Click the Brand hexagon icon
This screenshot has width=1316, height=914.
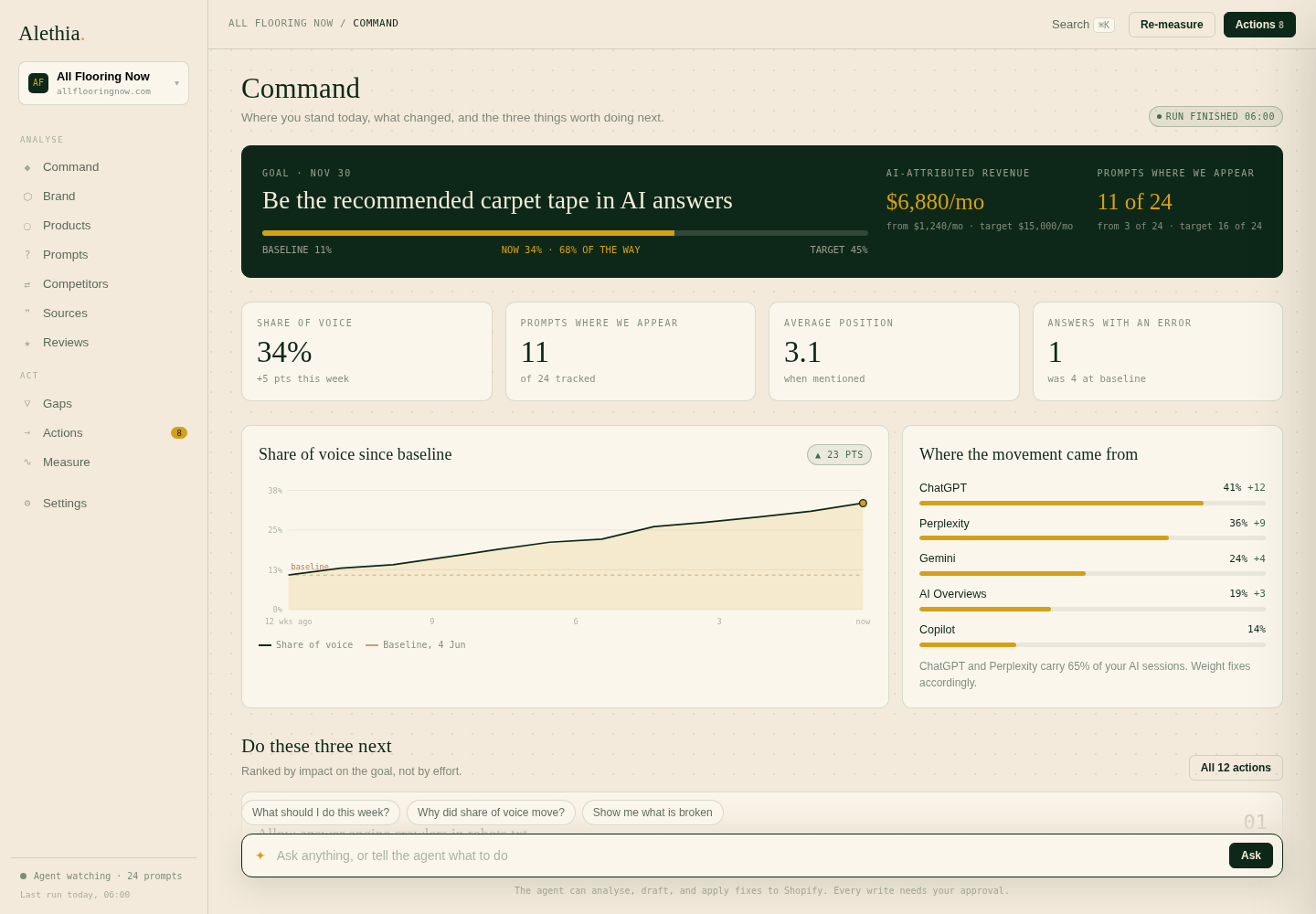[27, 197]
